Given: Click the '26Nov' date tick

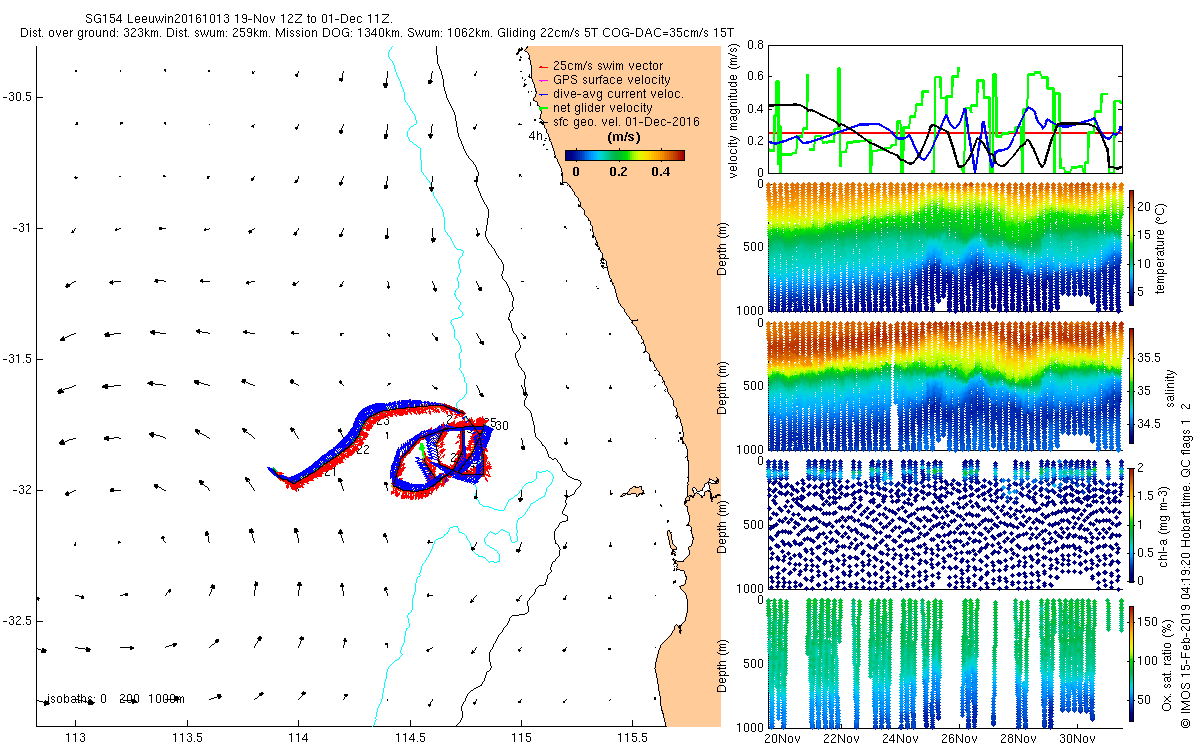Looking at the screenshot, I should click(959, 739).
